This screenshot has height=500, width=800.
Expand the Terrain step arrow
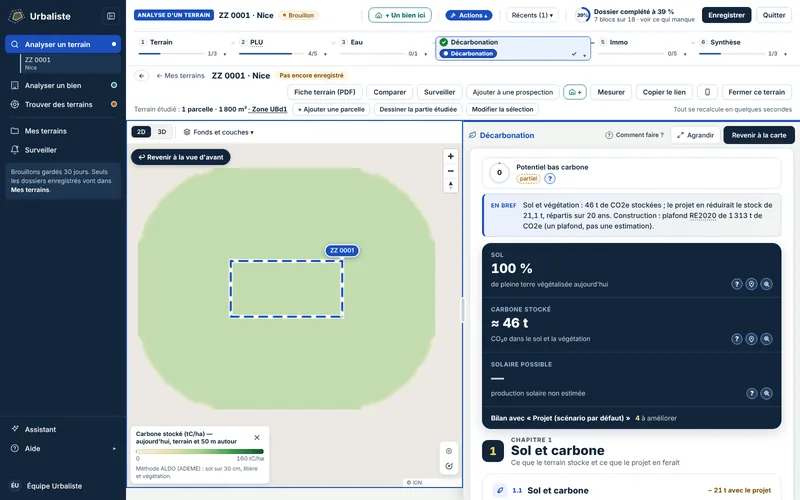click(x=224, y=54)
